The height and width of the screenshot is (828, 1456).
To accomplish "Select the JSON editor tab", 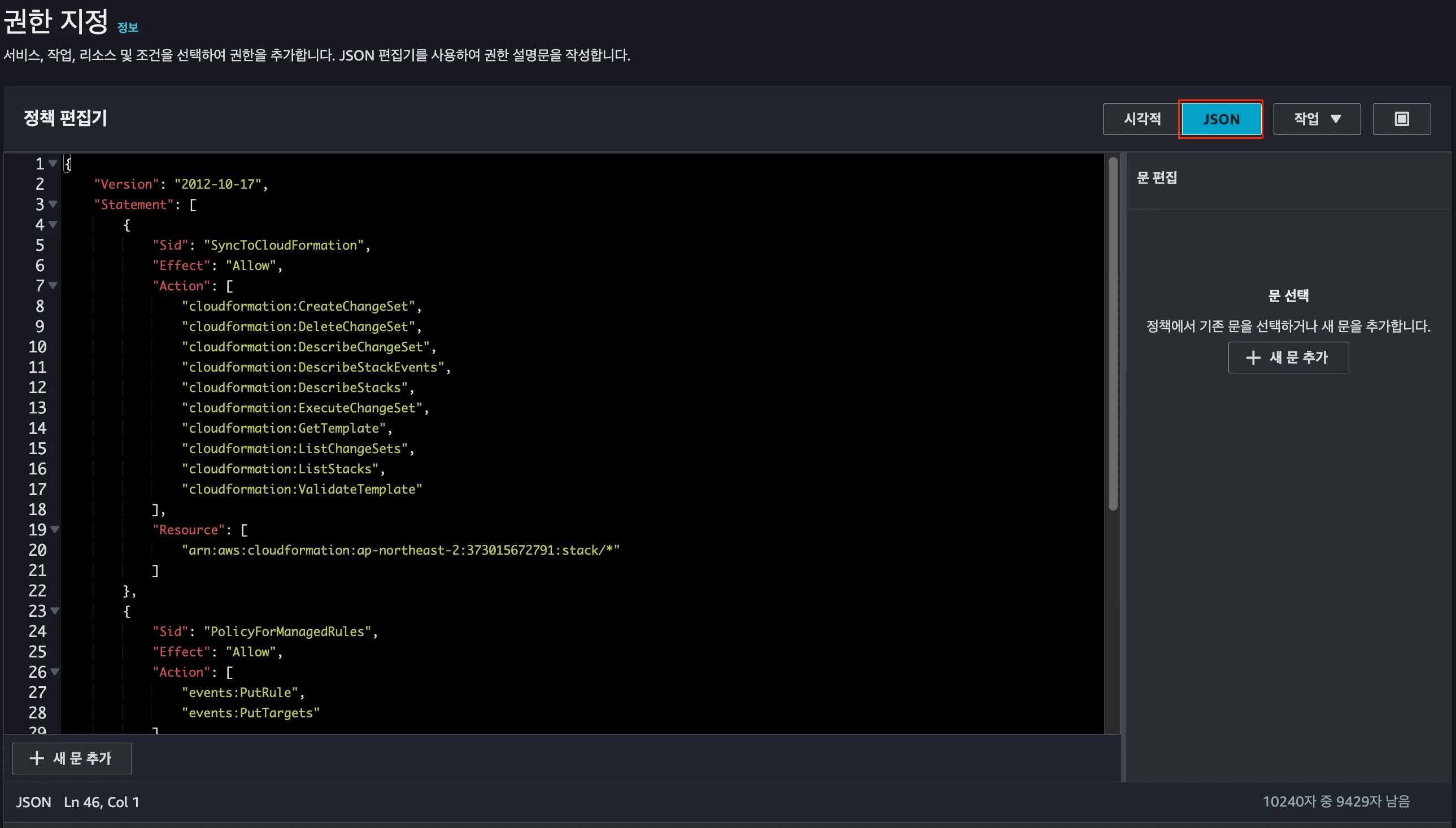I will coord(1221,119).
